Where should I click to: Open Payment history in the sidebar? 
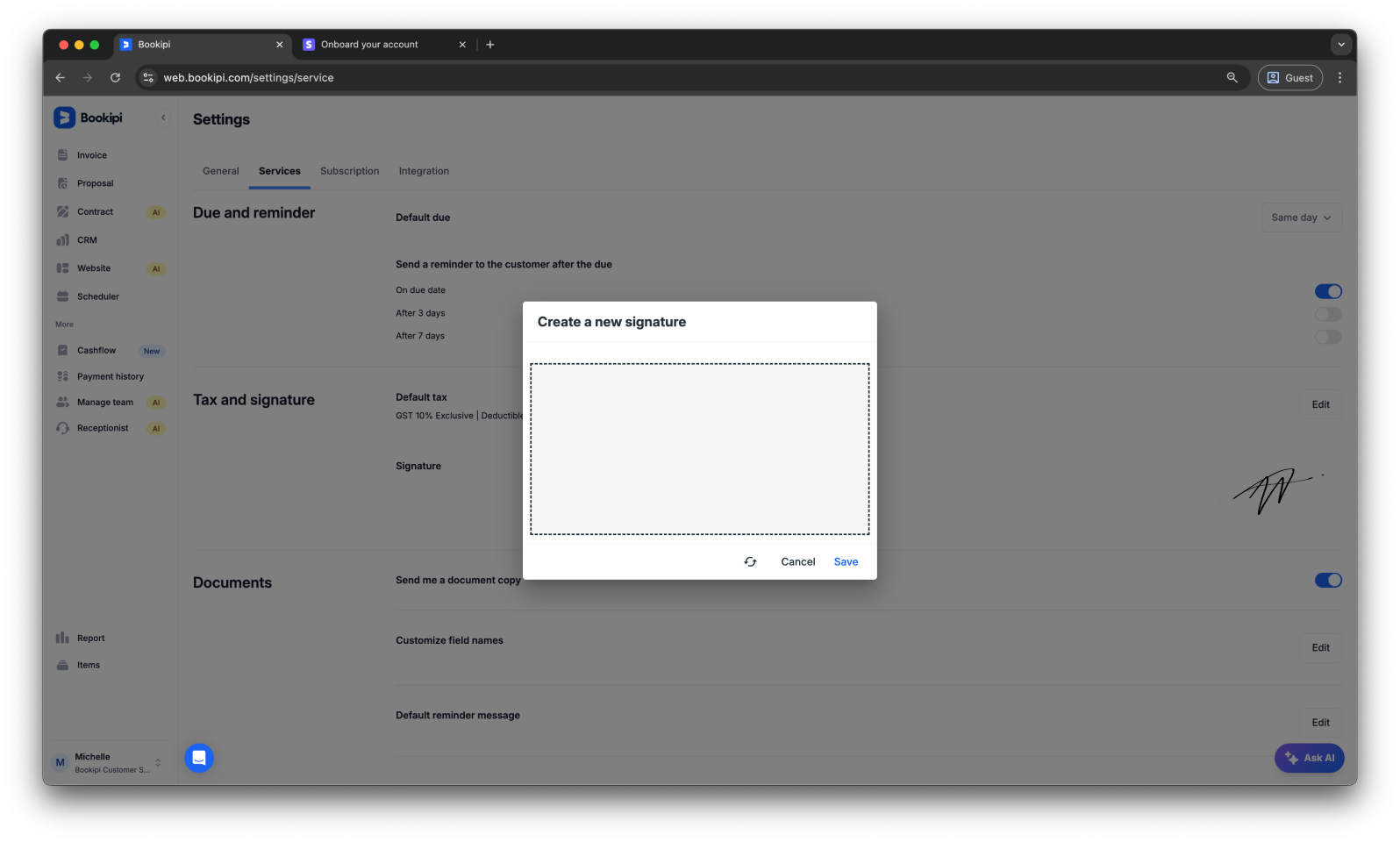click(111, 376)
